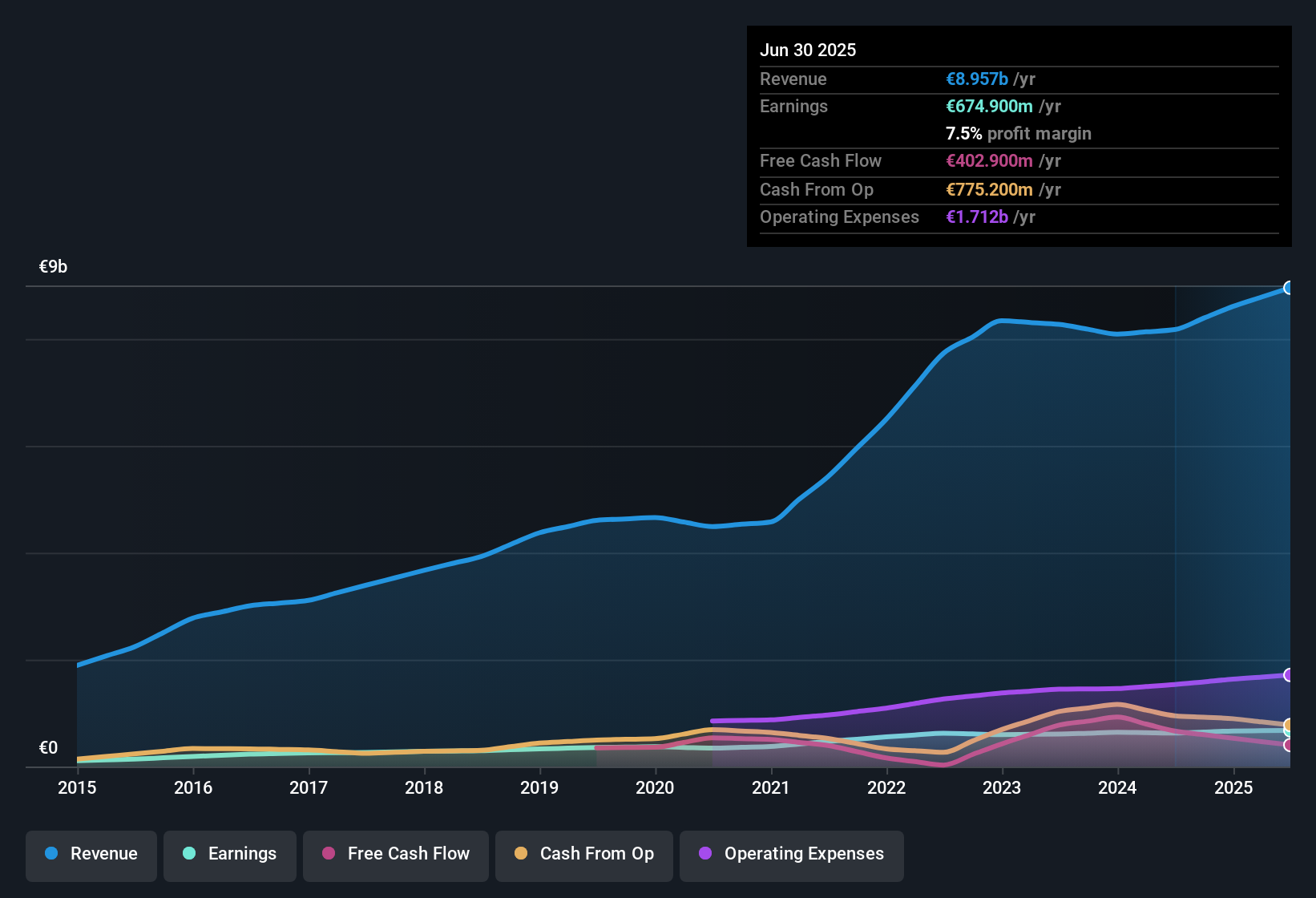Viewport: 1316px width, 898px height.
Task: Click the €674.900m Earnings value
Action: [990, 106]
